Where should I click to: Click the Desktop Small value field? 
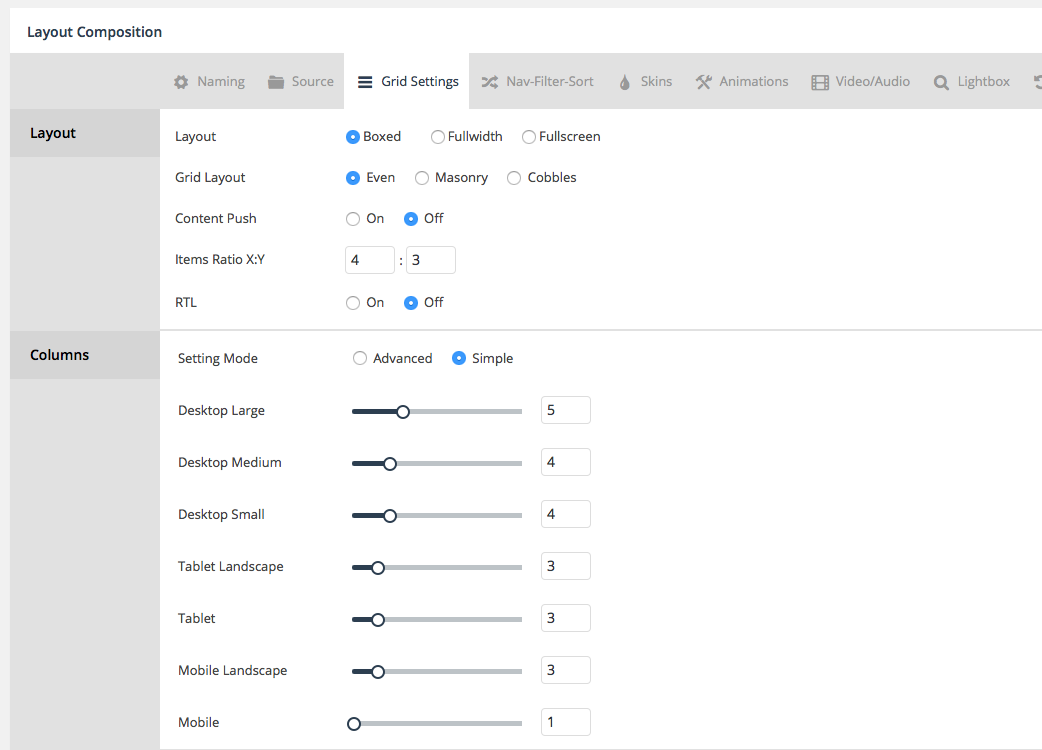(x=566, y=514)
